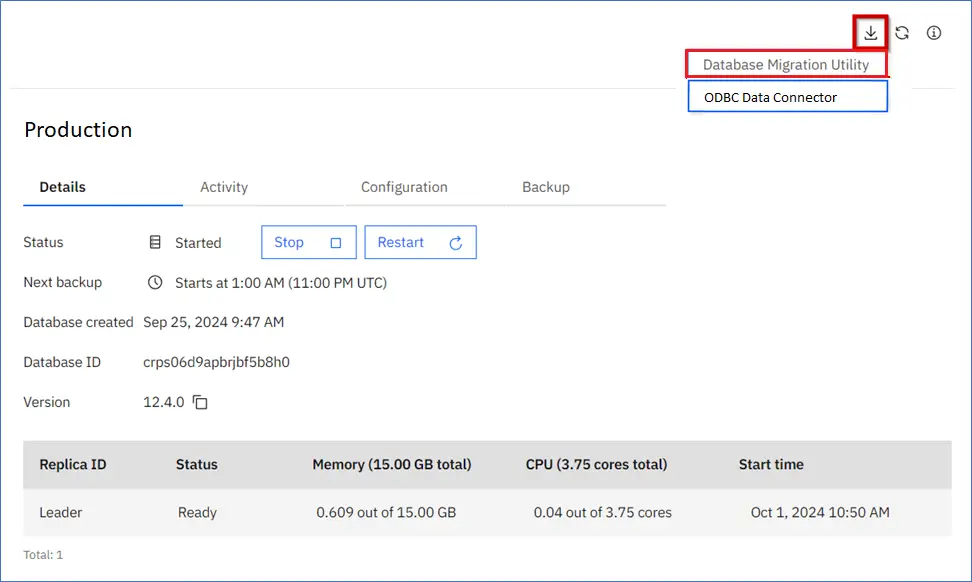
Task: Click the Database created date Sep 25, 2024
Action: (x=214, y=322)
